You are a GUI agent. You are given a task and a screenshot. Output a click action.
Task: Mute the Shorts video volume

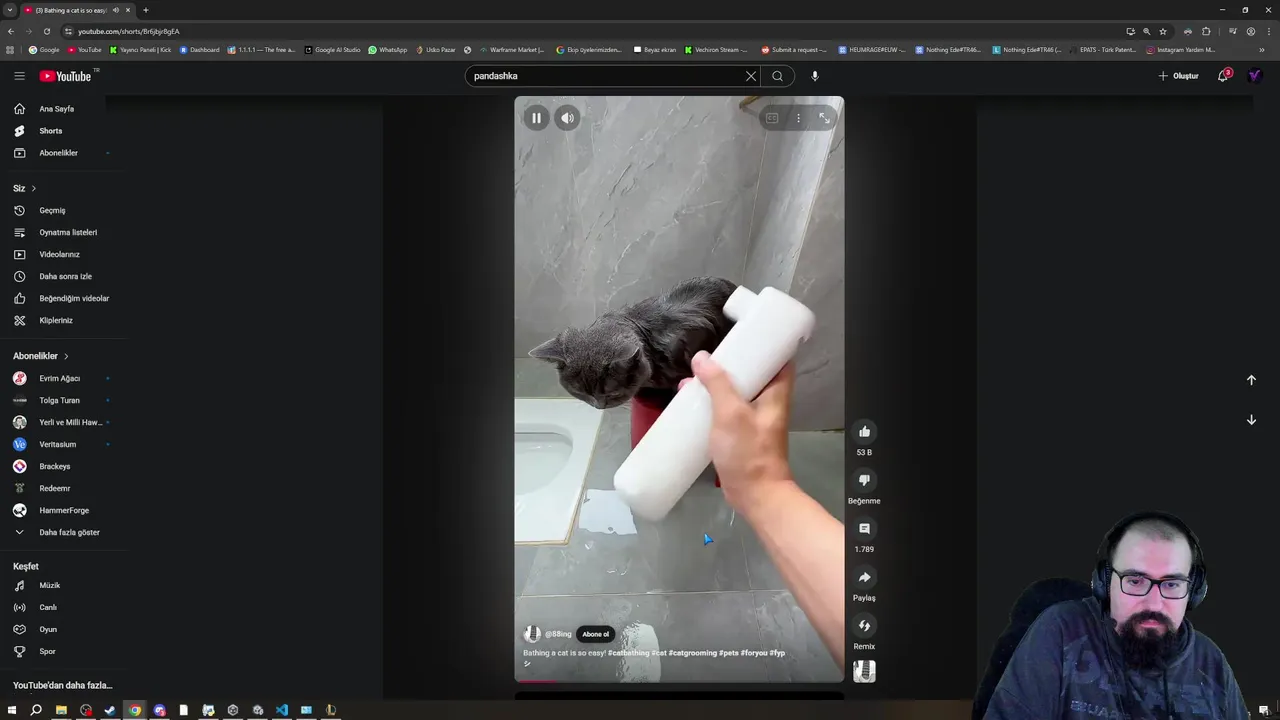tap(567, 118)
